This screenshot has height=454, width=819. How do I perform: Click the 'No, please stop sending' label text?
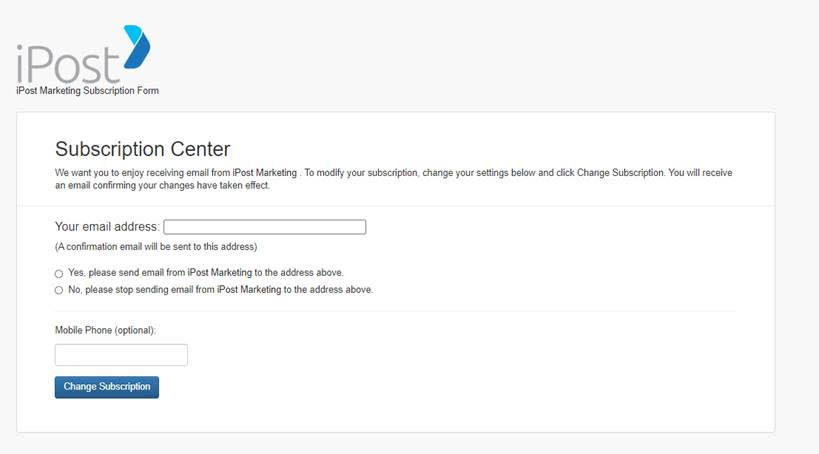pyautogui.click(x=220, y=289)
